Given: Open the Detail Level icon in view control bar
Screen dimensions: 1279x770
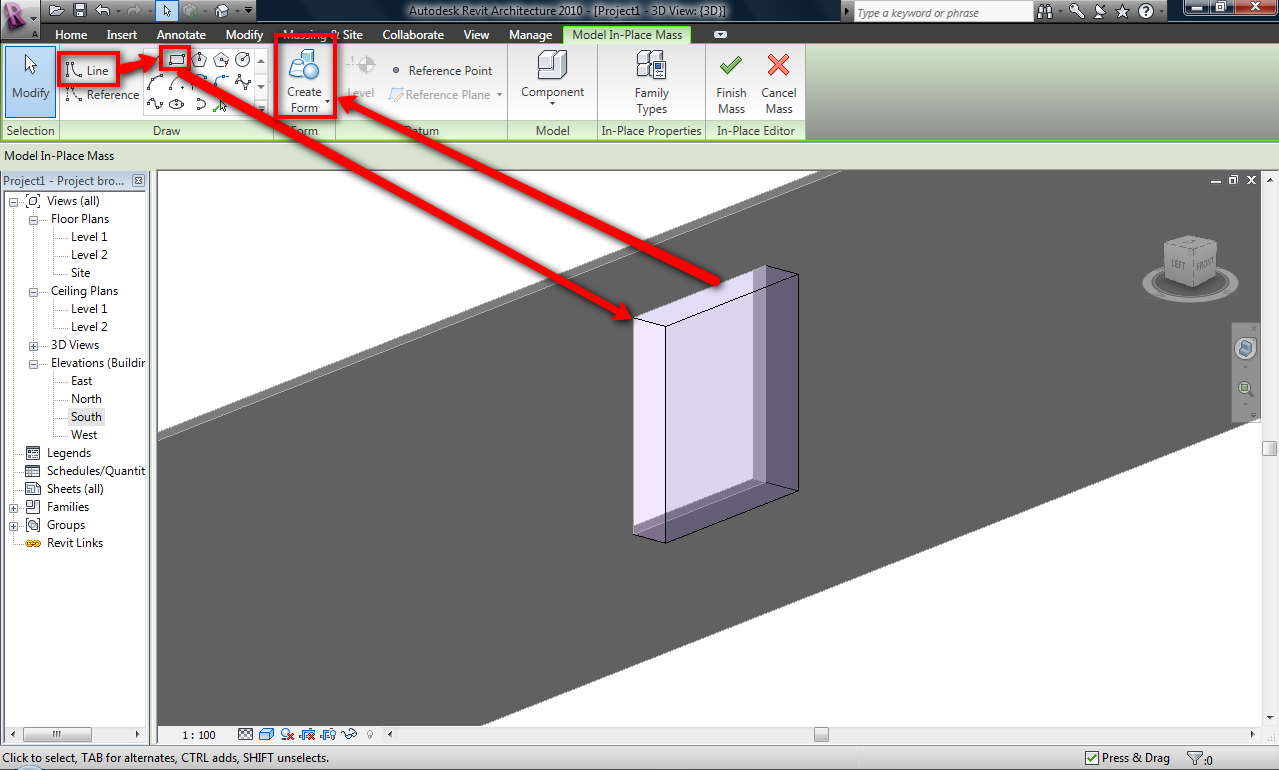Looking at the screenshot, I should click(x=246, y=734).
